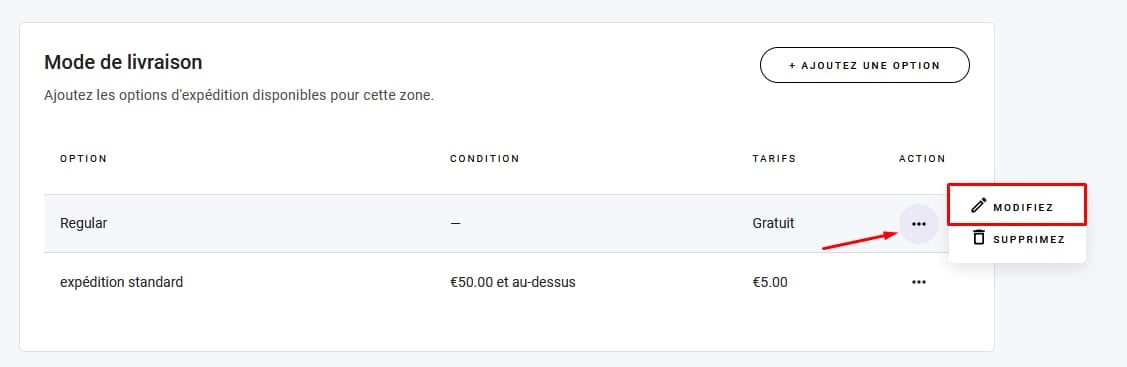Select the Regular option name cell
Viewport: 1127px width, 367px height.
83,223
